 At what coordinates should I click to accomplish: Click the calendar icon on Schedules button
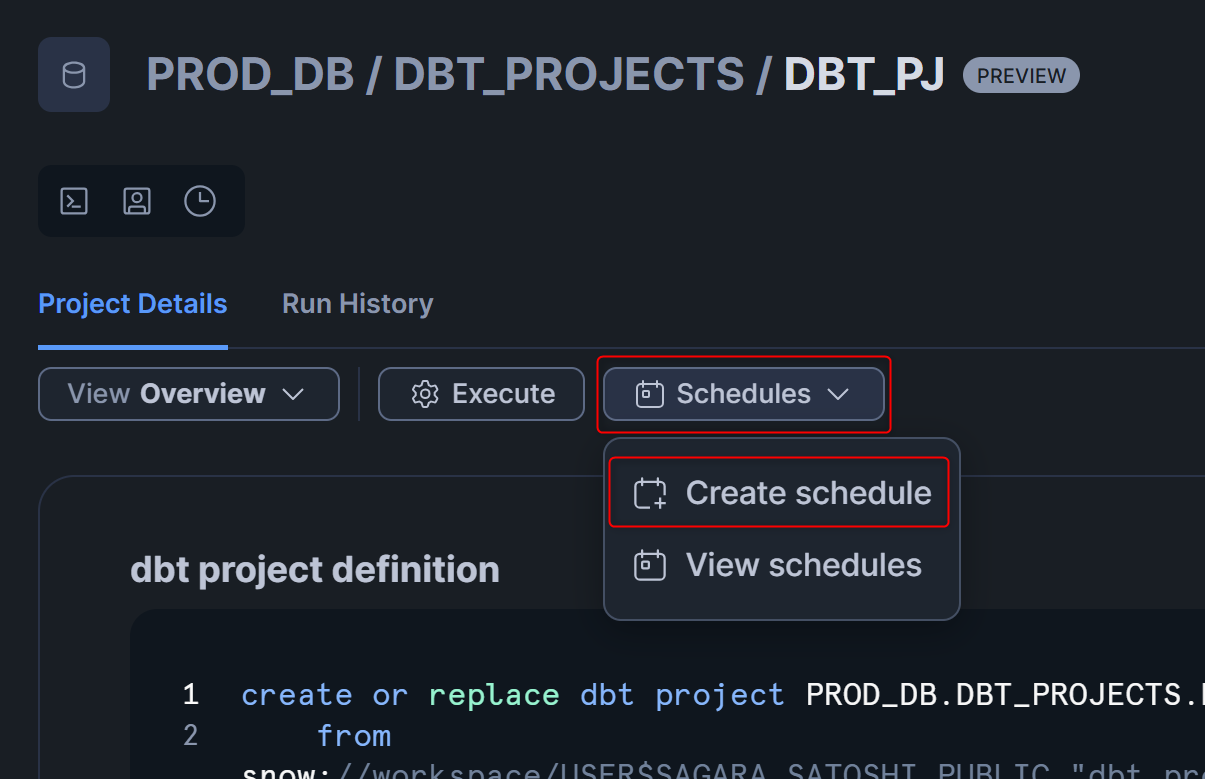point(650,394)
